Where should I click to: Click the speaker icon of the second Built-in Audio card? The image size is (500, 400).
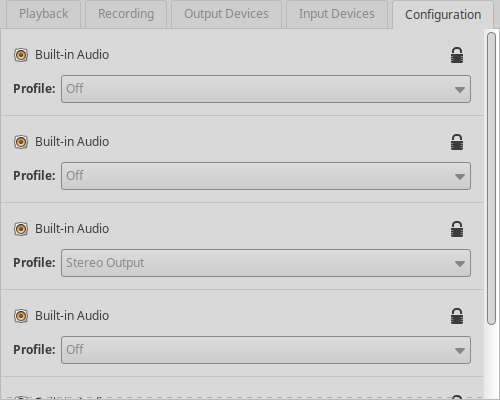[21, 142]
